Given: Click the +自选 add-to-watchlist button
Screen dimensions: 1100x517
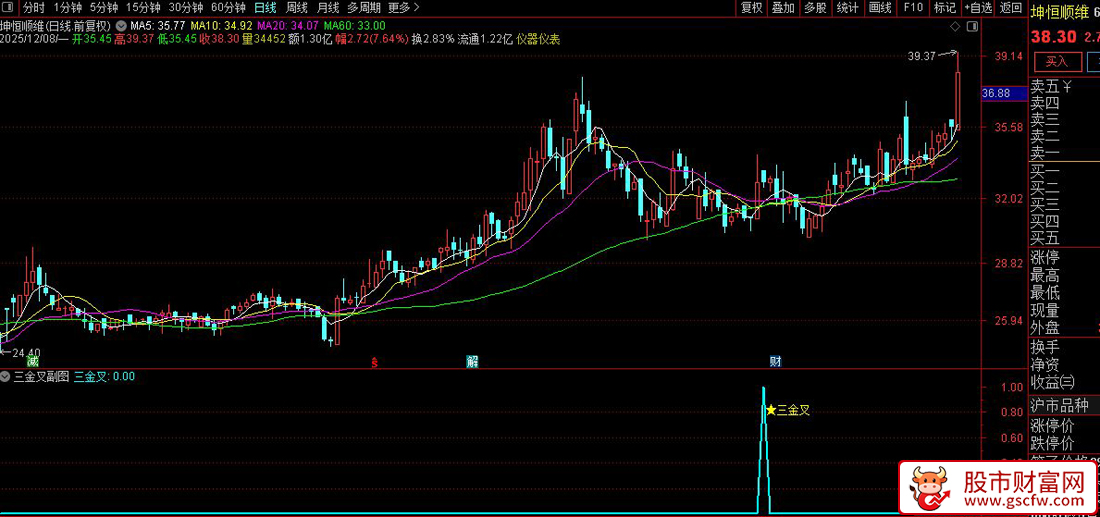Looking at the screenshot, I should (977, 8).
